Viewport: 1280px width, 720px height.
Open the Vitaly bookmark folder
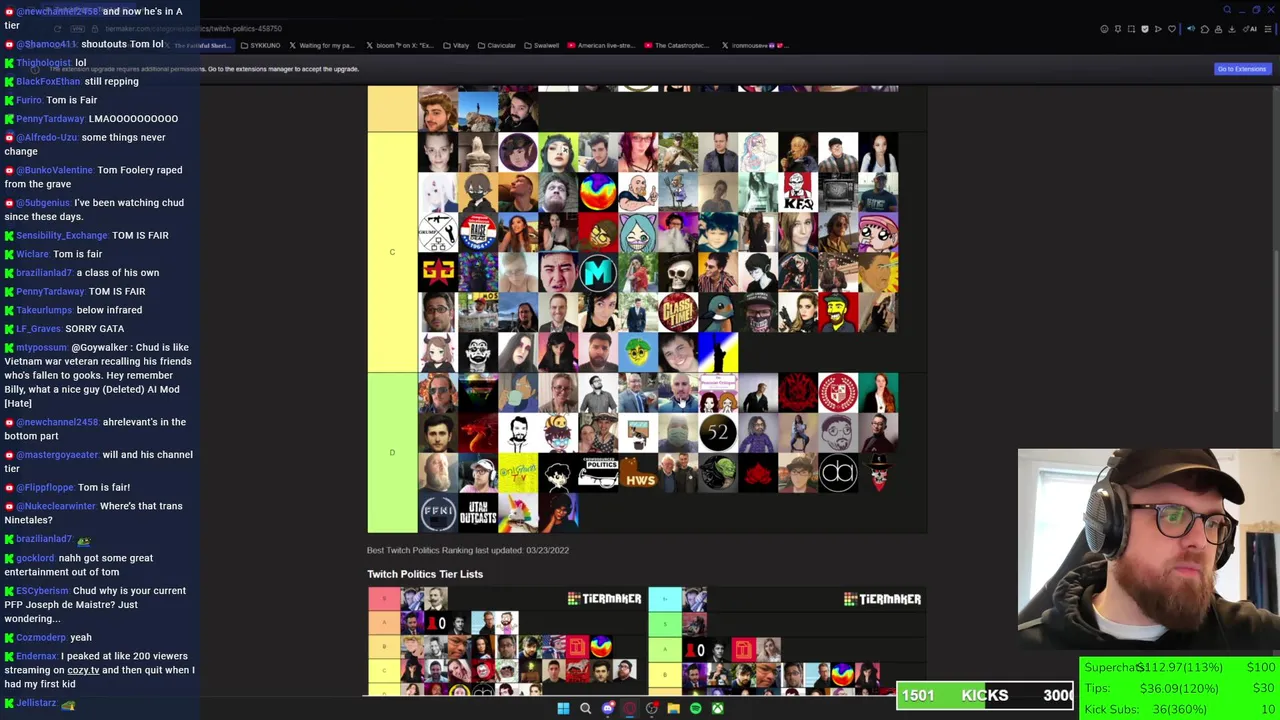click(x=456, y=45)
